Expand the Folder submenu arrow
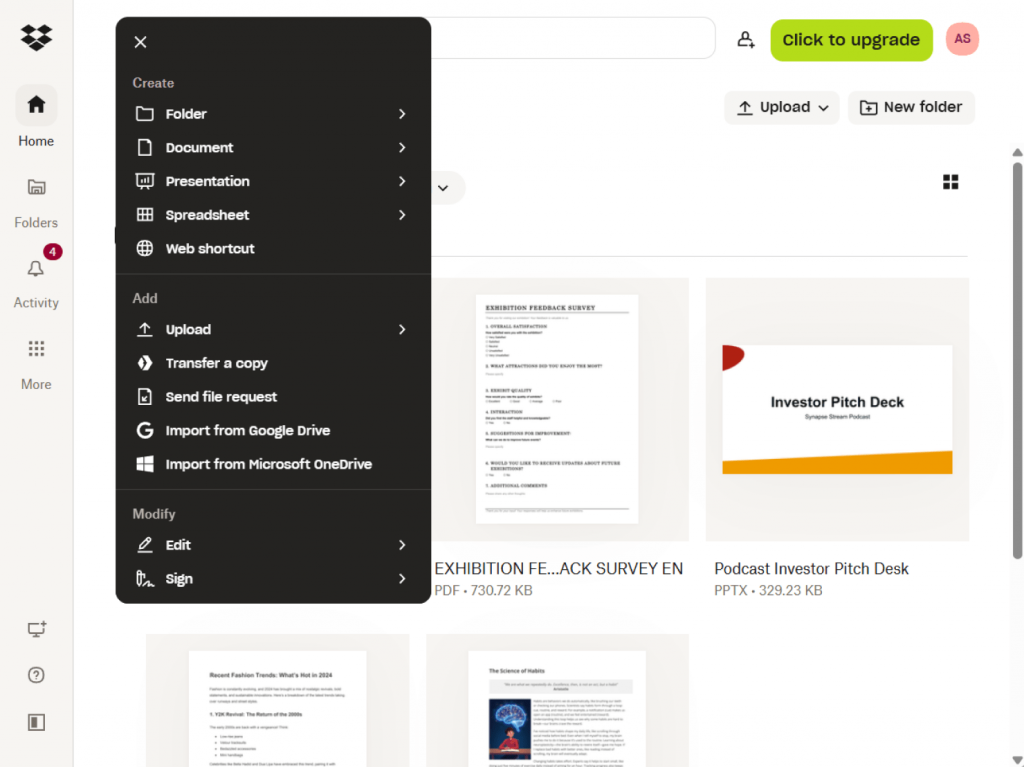Screen dimensions: 1024x767 402,114
